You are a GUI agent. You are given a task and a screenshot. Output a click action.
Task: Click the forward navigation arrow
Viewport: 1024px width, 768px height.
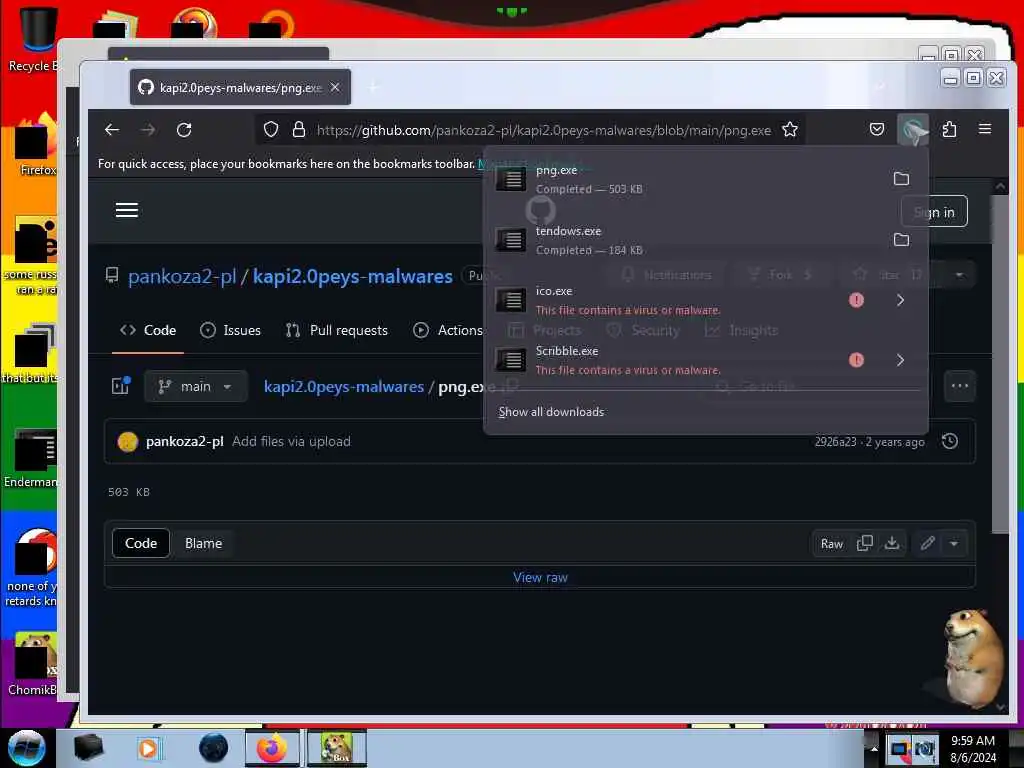pos(148,130)
